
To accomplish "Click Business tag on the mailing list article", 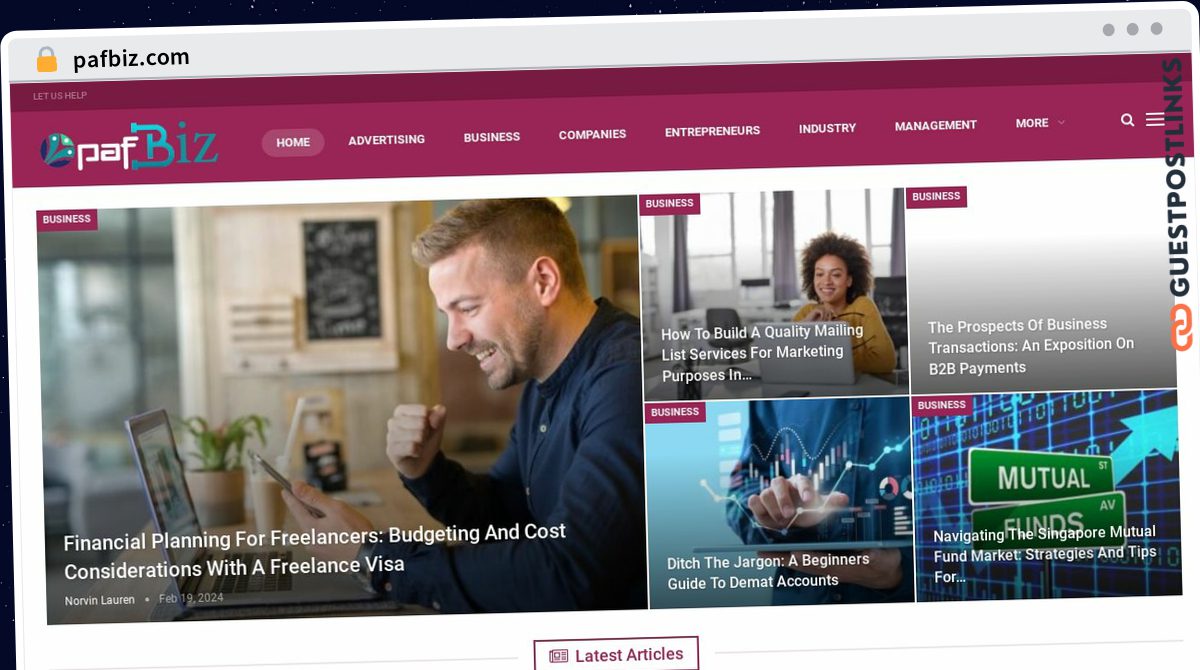I will pyautogui.click(x=669, y=204).
